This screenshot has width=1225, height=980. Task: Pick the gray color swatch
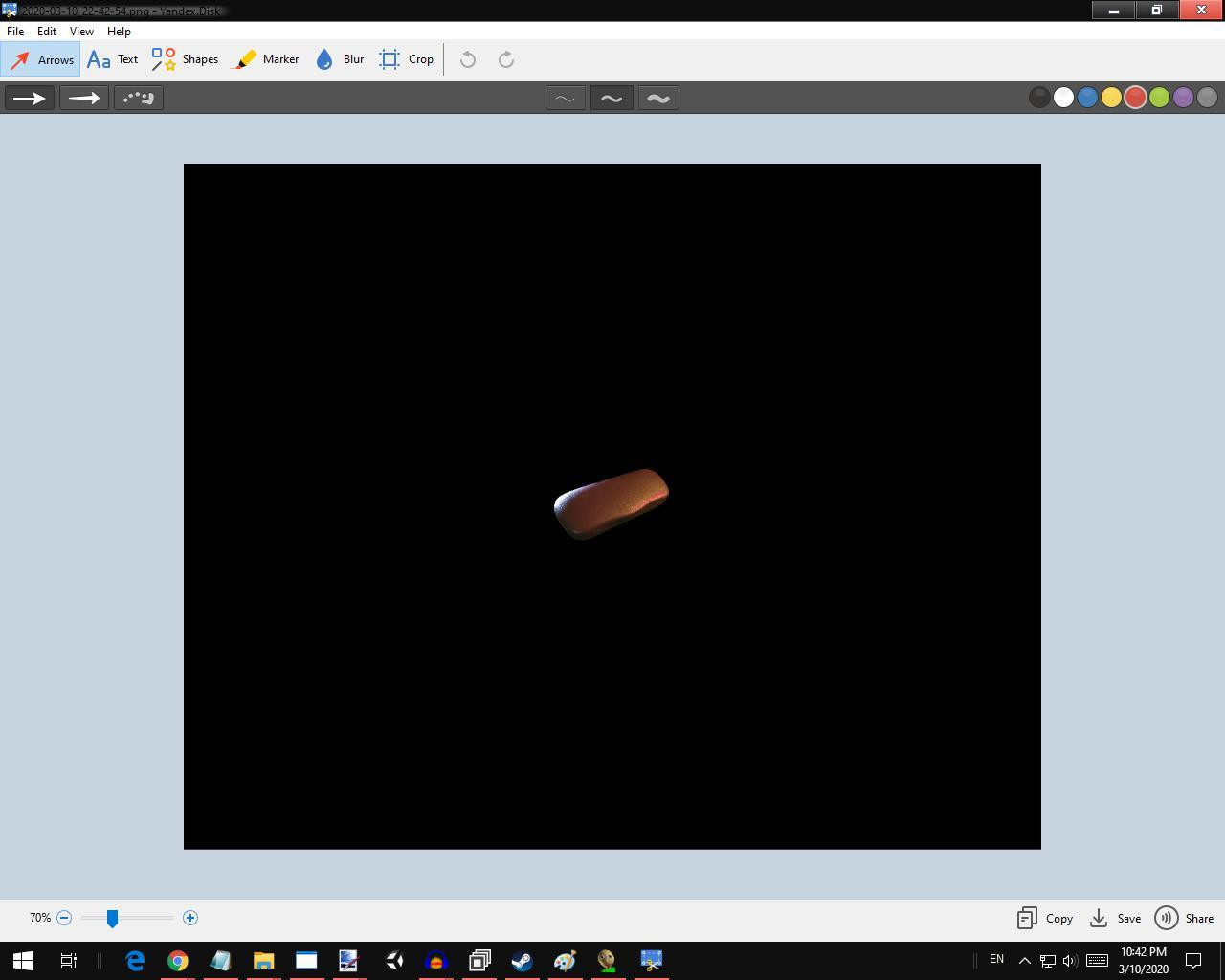tap(1207, 98)
